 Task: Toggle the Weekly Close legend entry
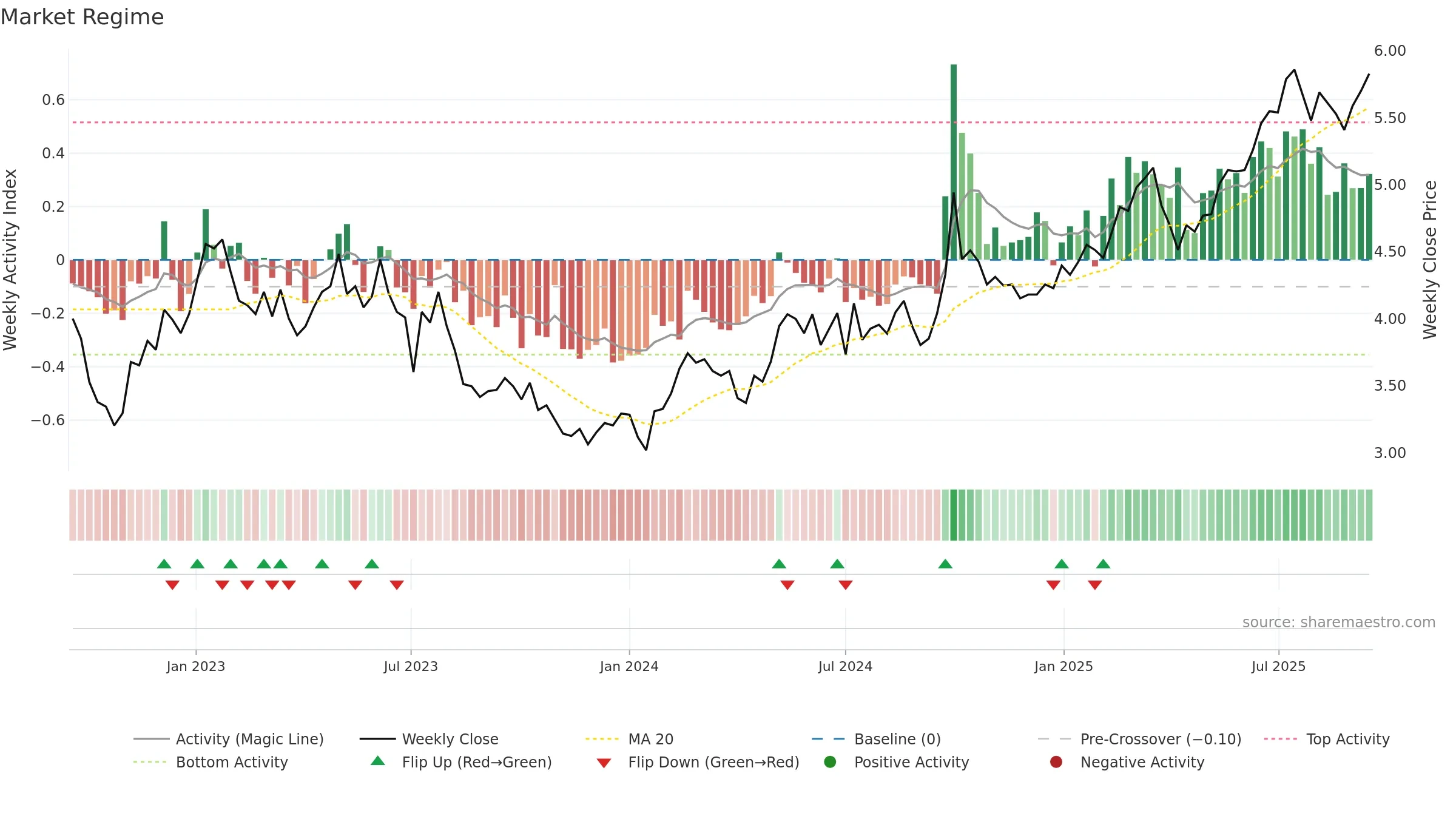[429, 739]
